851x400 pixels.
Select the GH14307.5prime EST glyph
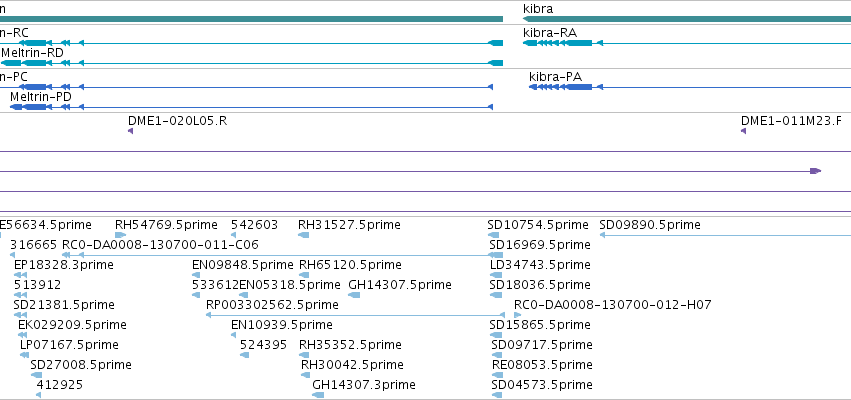pyautogui.click(x=354, y=295)
